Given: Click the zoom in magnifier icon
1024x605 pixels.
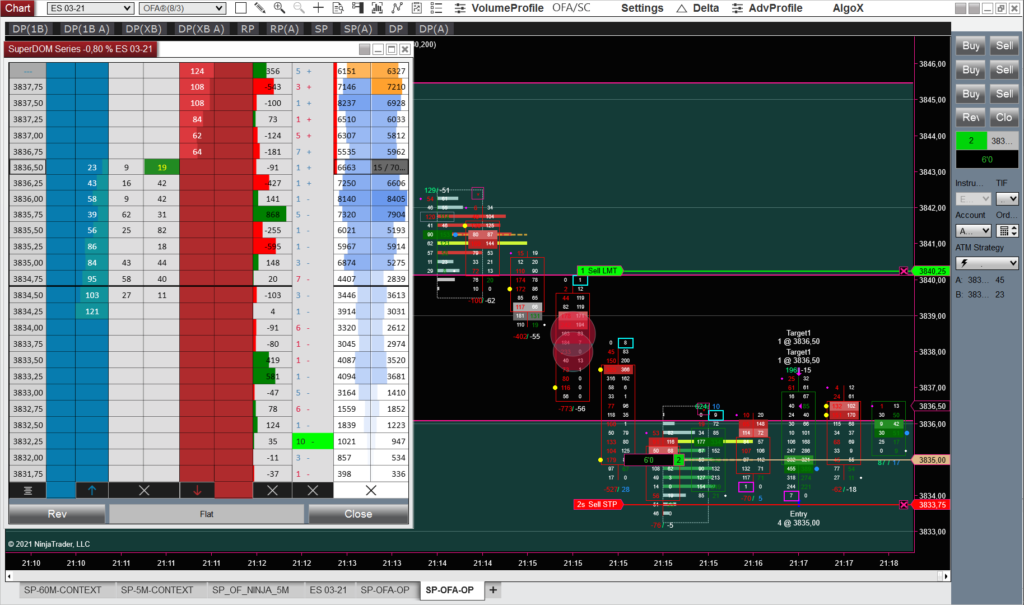Looking at the screenshot, I should coord(280,8).
